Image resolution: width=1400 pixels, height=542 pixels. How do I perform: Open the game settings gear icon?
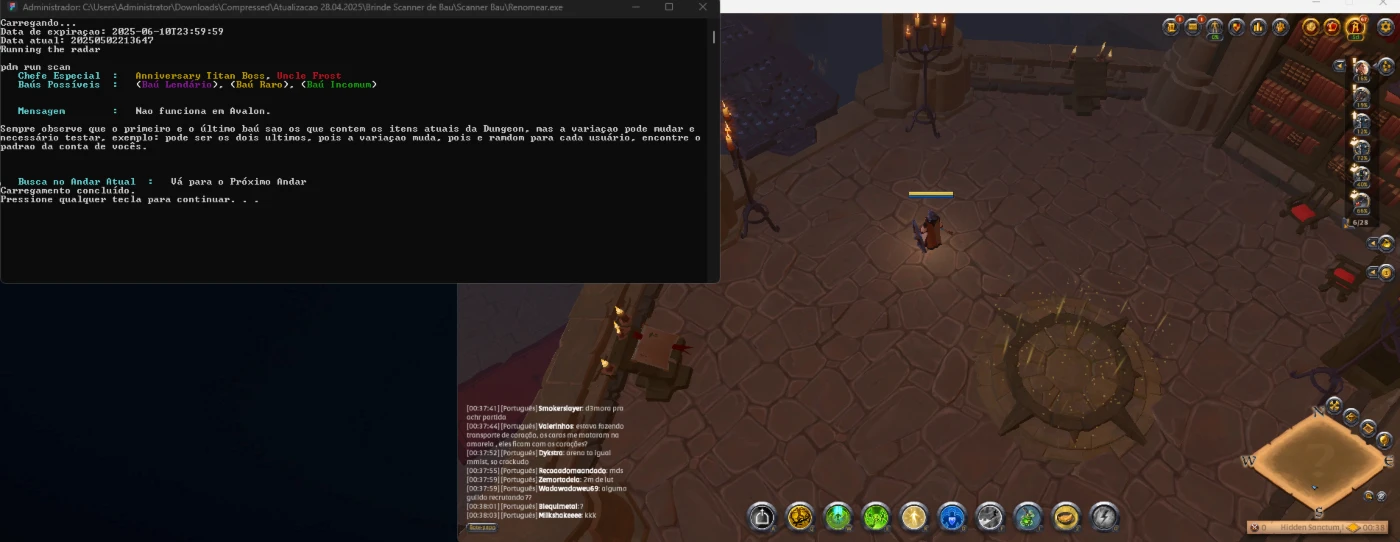point(1385,27)
